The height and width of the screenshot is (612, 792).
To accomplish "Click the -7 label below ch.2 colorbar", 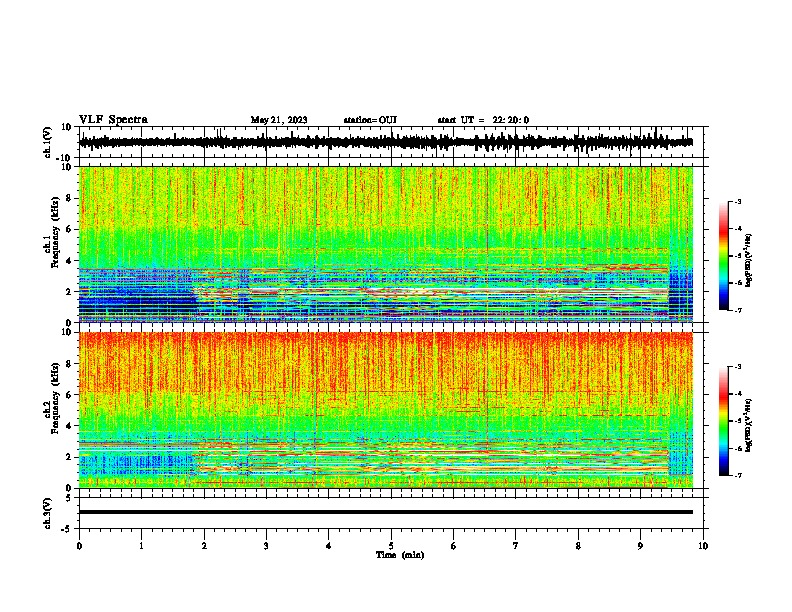I will [x=738, y=475].
